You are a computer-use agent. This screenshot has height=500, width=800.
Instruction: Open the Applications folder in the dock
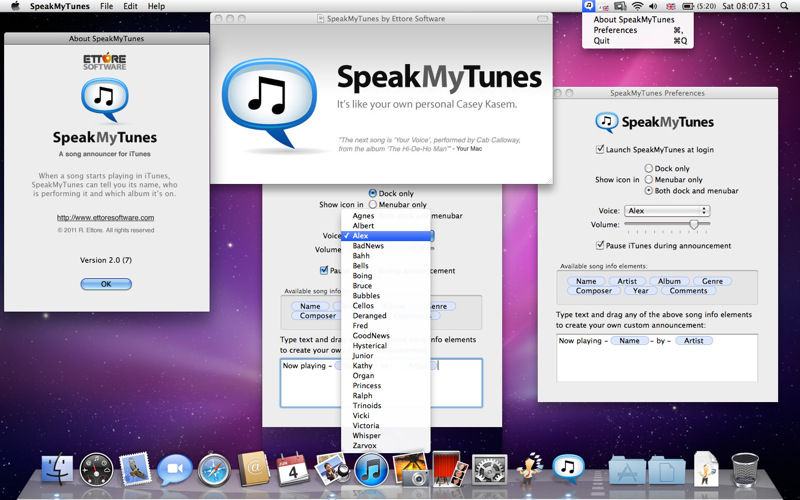pyautogui.click(x=627, y=470)
